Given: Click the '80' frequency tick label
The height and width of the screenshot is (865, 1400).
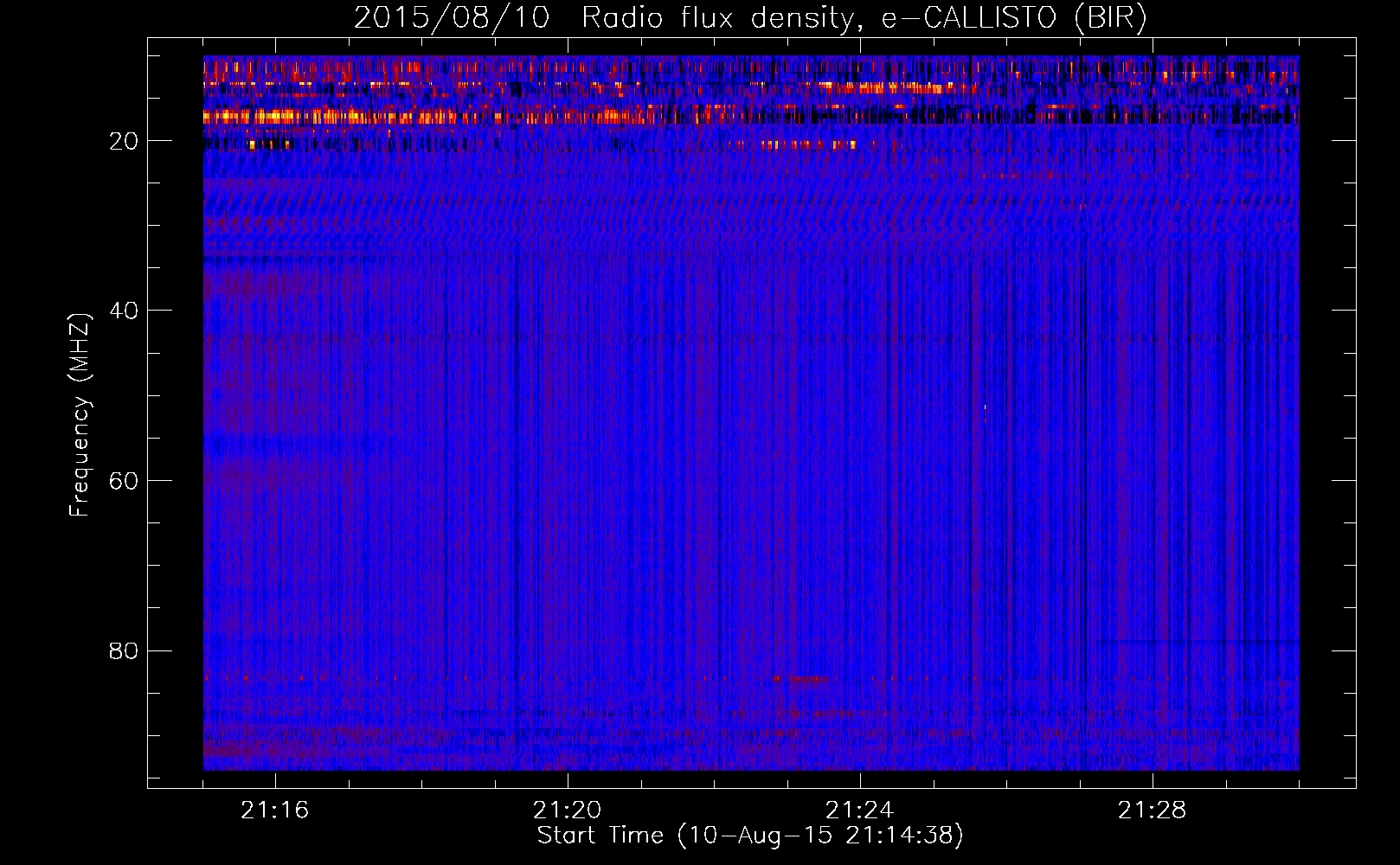Looking at the screenshot, I should tap(125, 651).
